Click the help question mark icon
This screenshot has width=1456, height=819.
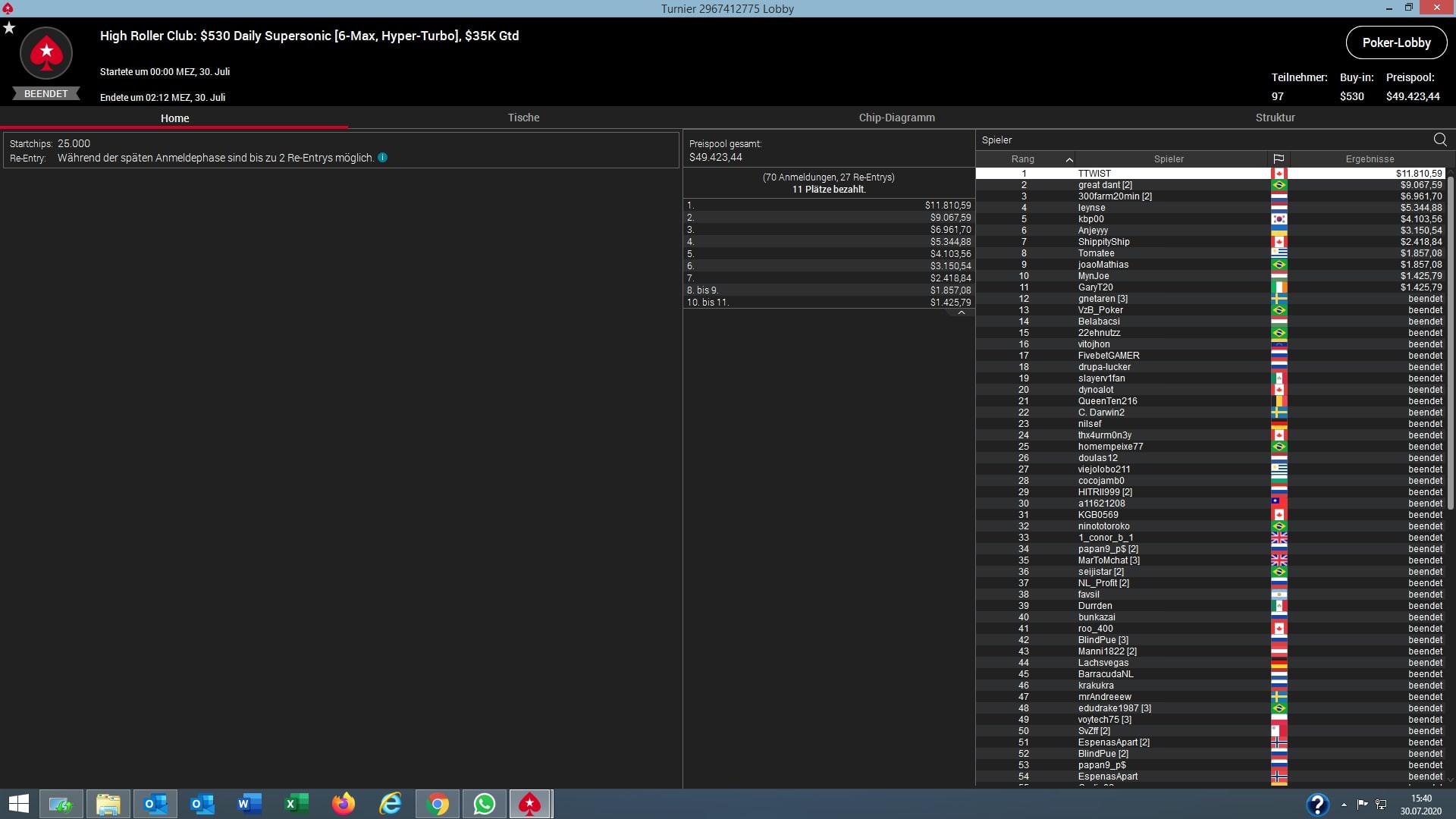pyautogui.click(x=1317, y=805)
